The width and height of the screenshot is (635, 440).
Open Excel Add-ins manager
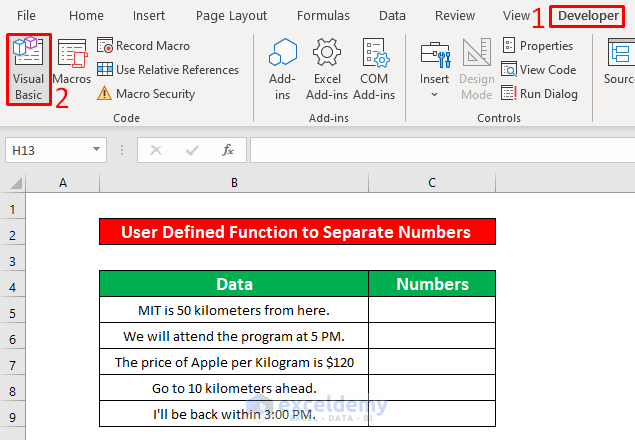pyautogui.click(x=327, y=67)
